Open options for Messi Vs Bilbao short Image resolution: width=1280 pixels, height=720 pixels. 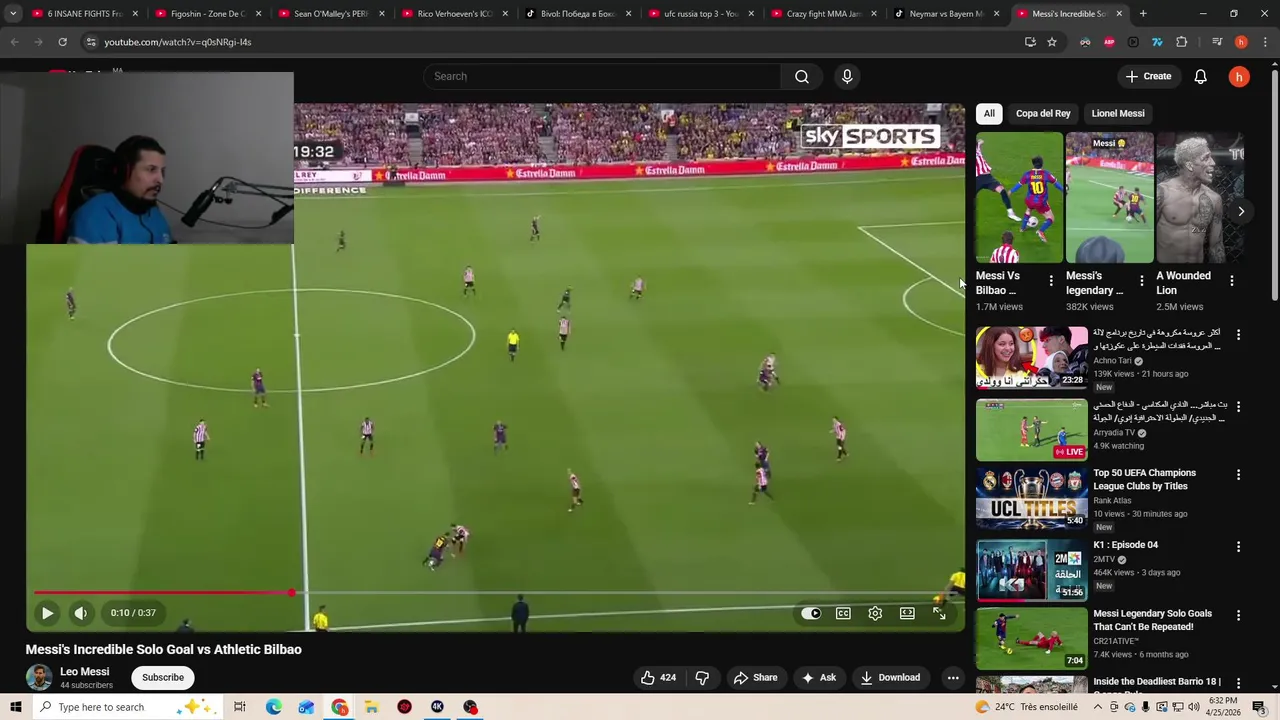1051,281
